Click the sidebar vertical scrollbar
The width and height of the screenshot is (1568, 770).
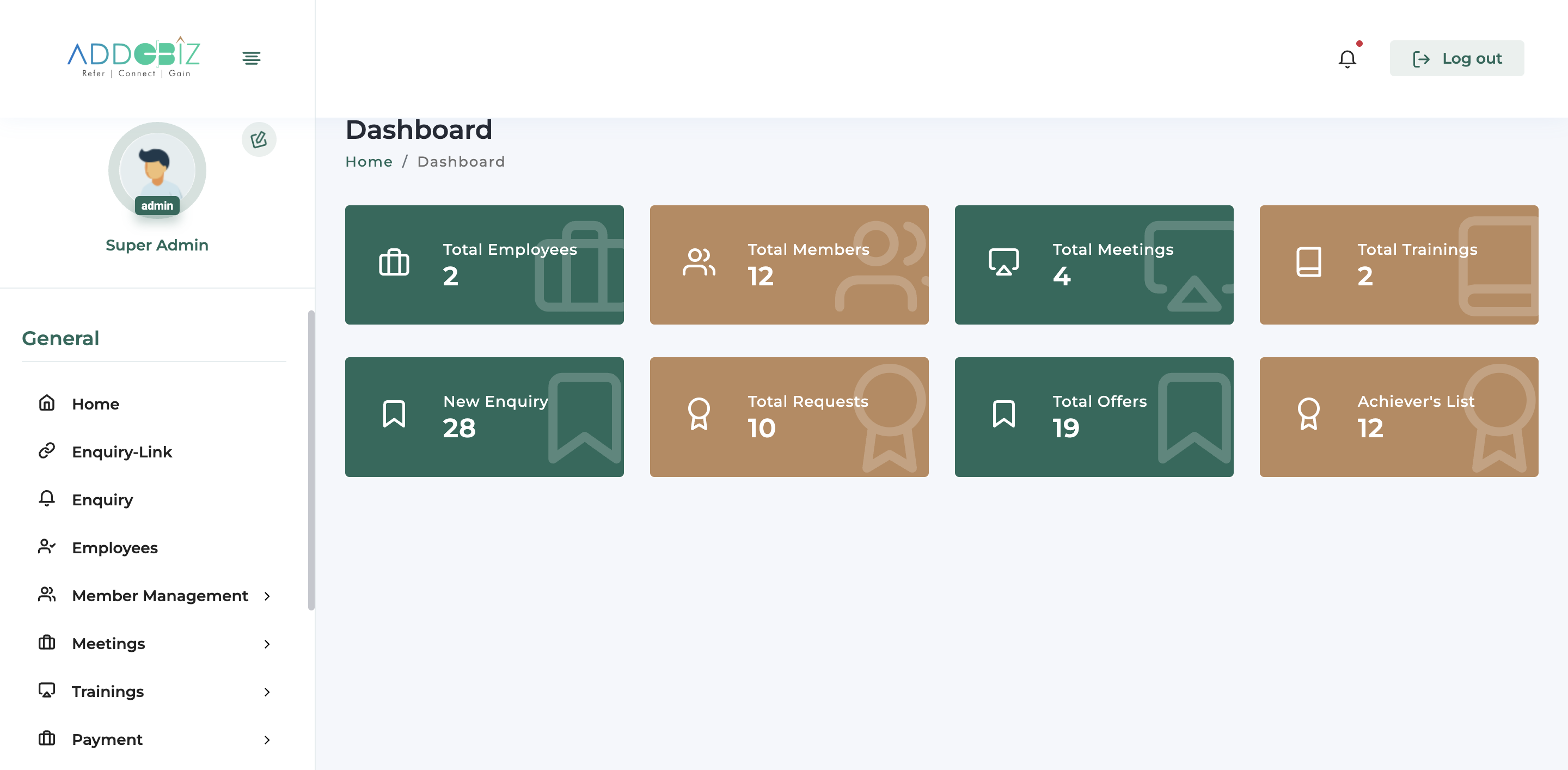tap(311, 460)
